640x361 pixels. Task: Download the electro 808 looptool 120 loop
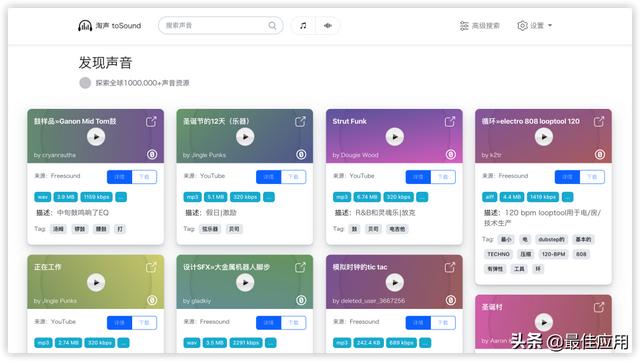592,177
